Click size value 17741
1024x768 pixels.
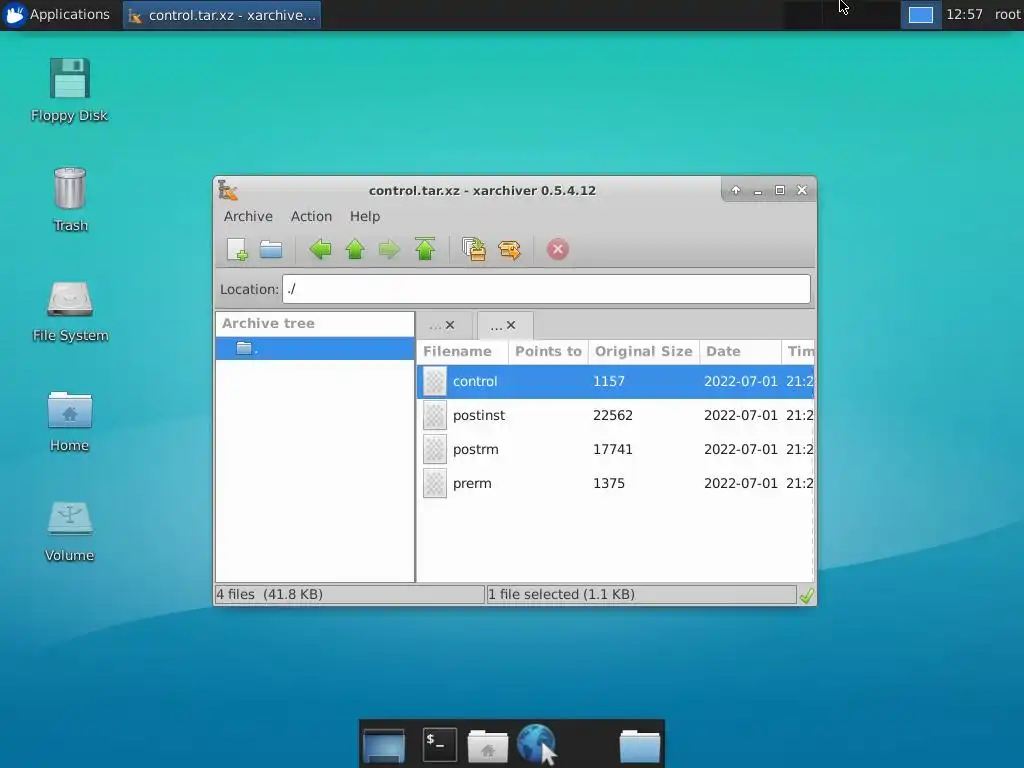point(613,449)
